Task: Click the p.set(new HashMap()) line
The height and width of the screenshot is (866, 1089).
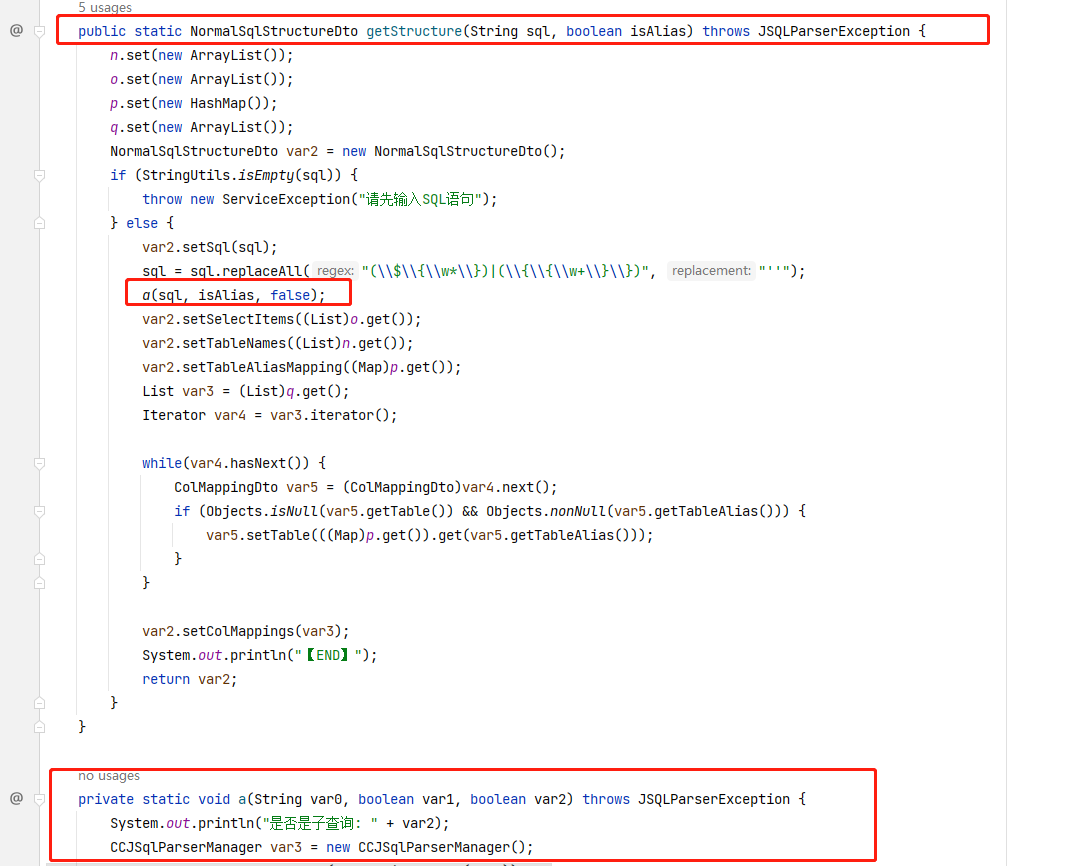Action: [x=194, y=103]
